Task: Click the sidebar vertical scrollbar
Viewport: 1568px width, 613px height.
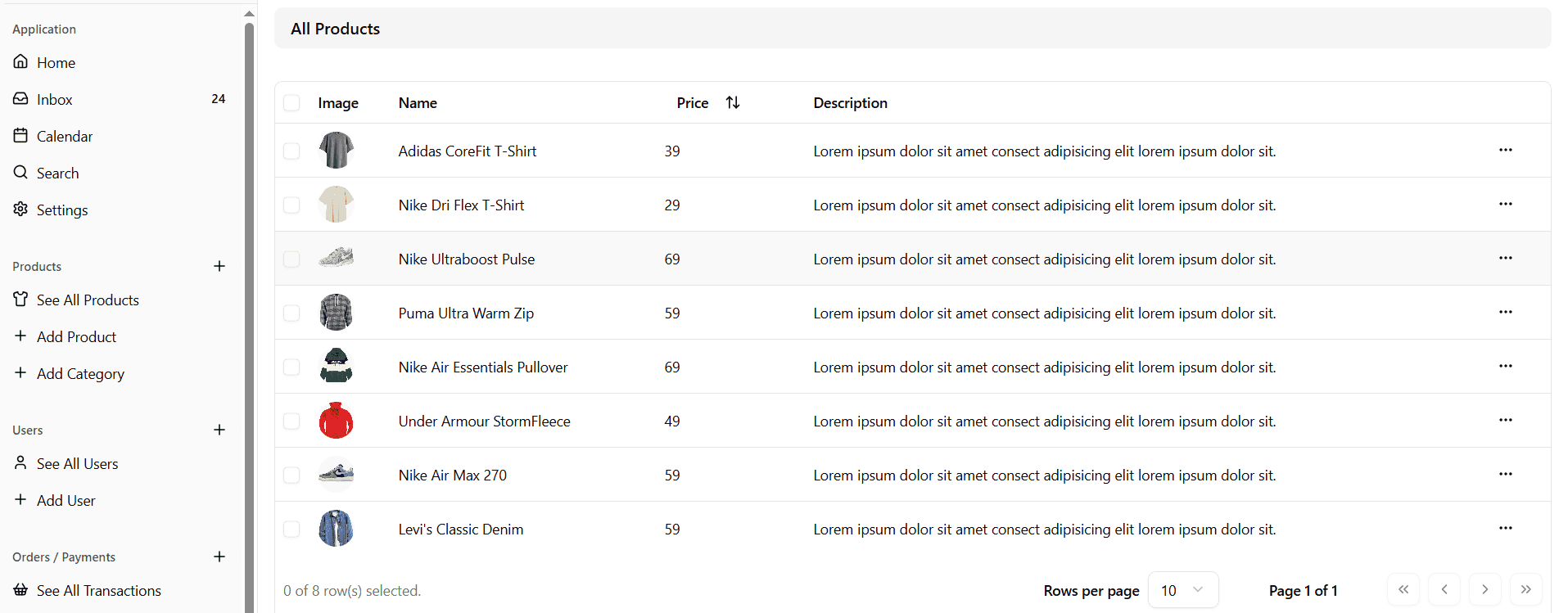Action: point(249,311)
